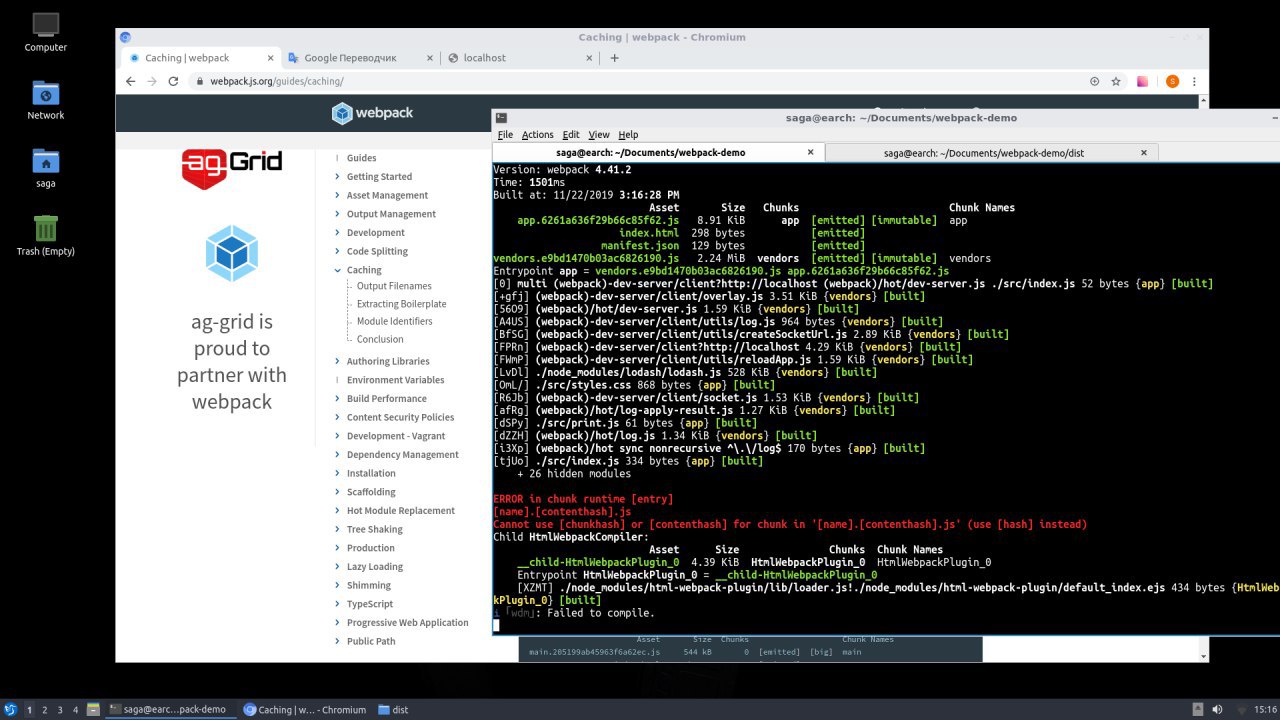Open the orange profile avatar in Chromium
Image resolution: width=1280 pixels, height=720 pixels.
[1172, 82]
